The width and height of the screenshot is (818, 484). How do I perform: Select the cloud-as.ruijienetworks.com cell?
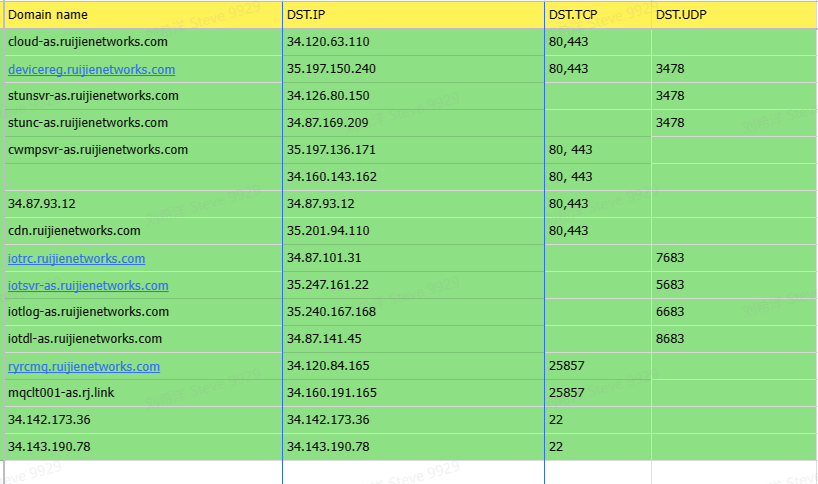(x=87, y=42)
